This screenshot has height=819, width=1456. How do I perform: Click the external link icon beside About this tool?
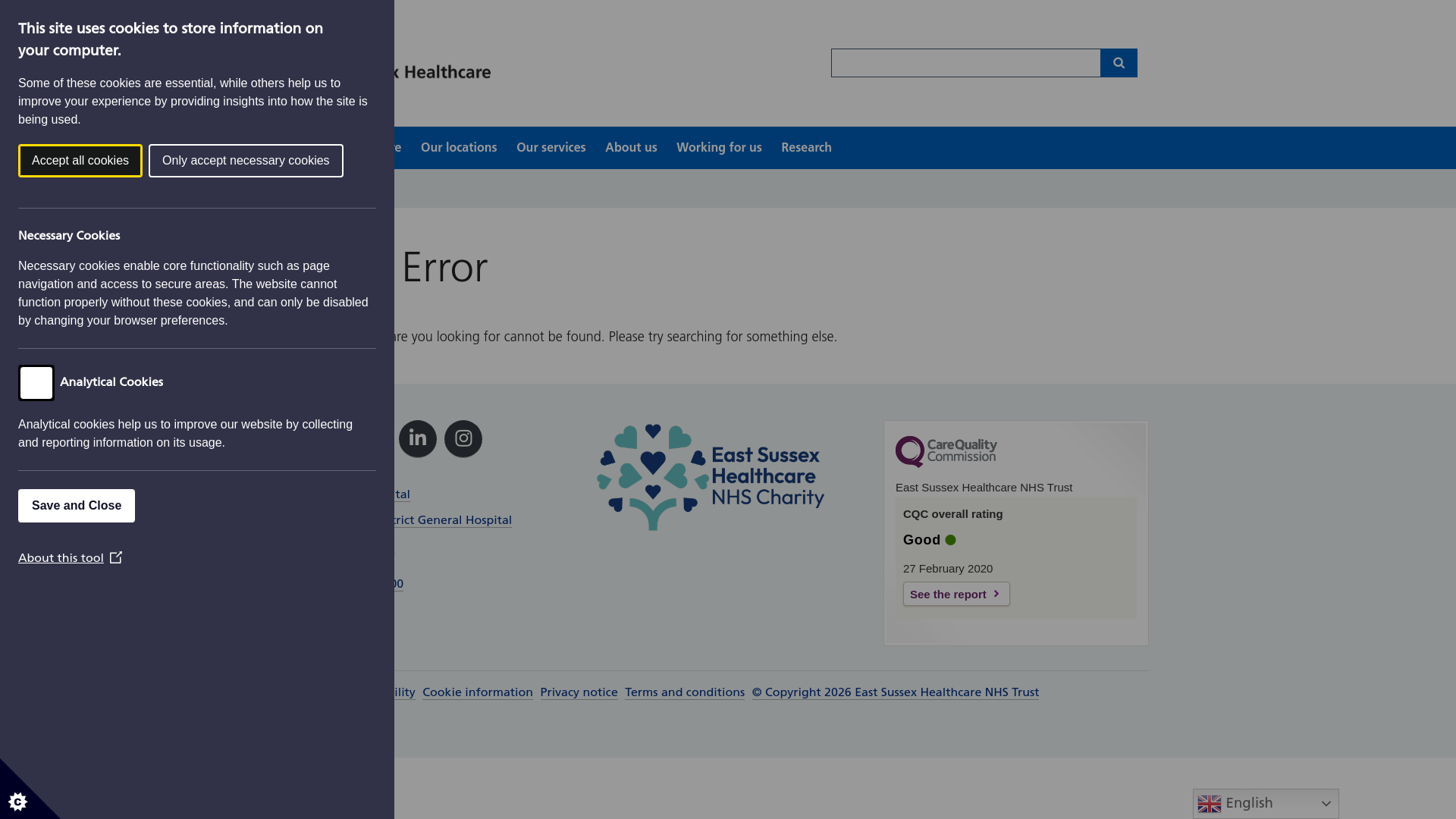(x=116, y=557)
